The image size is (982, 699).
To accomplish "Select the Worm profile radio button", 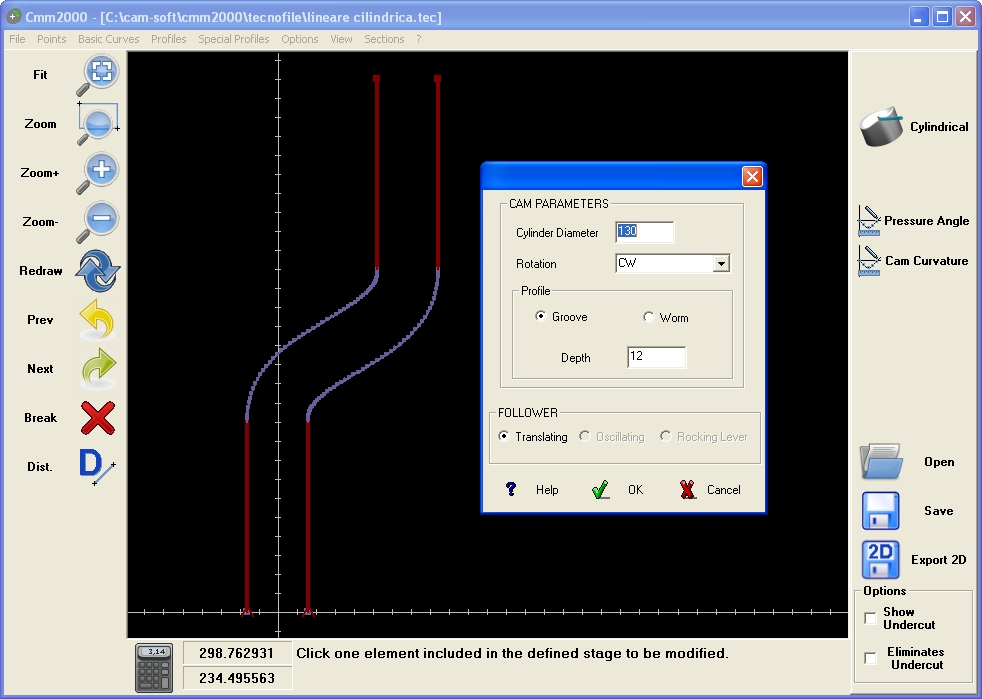I will tap(648, 317).
